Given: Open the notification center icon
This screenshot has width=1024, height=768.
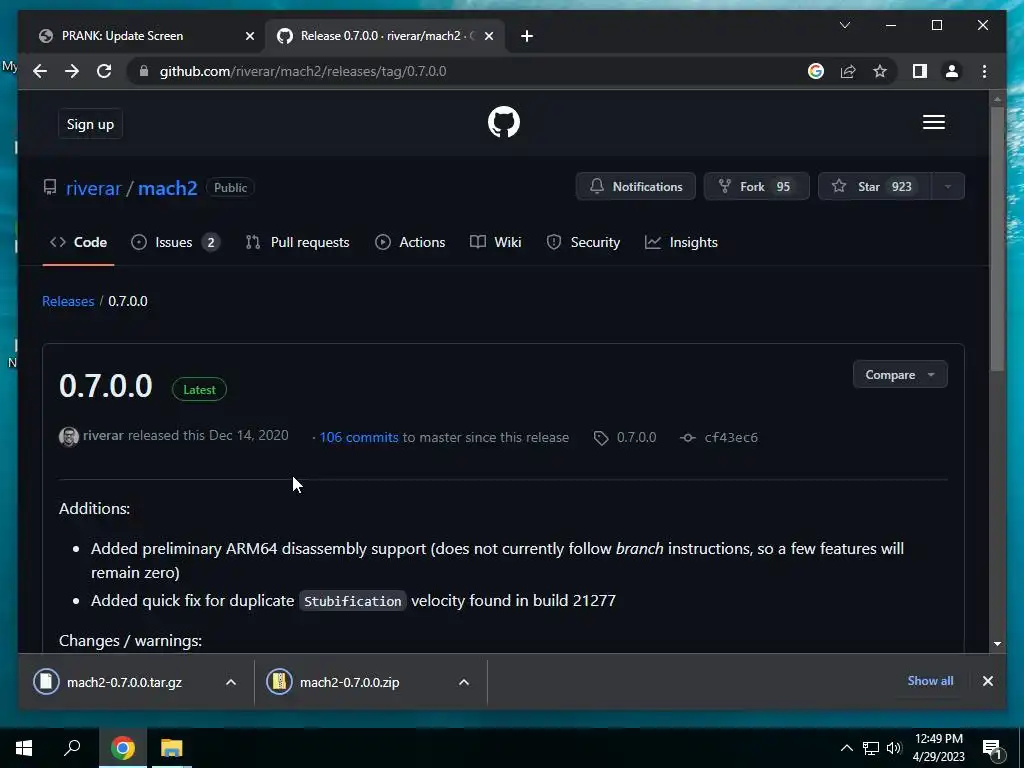Looking at the screenshot, I should click(991, 748).
